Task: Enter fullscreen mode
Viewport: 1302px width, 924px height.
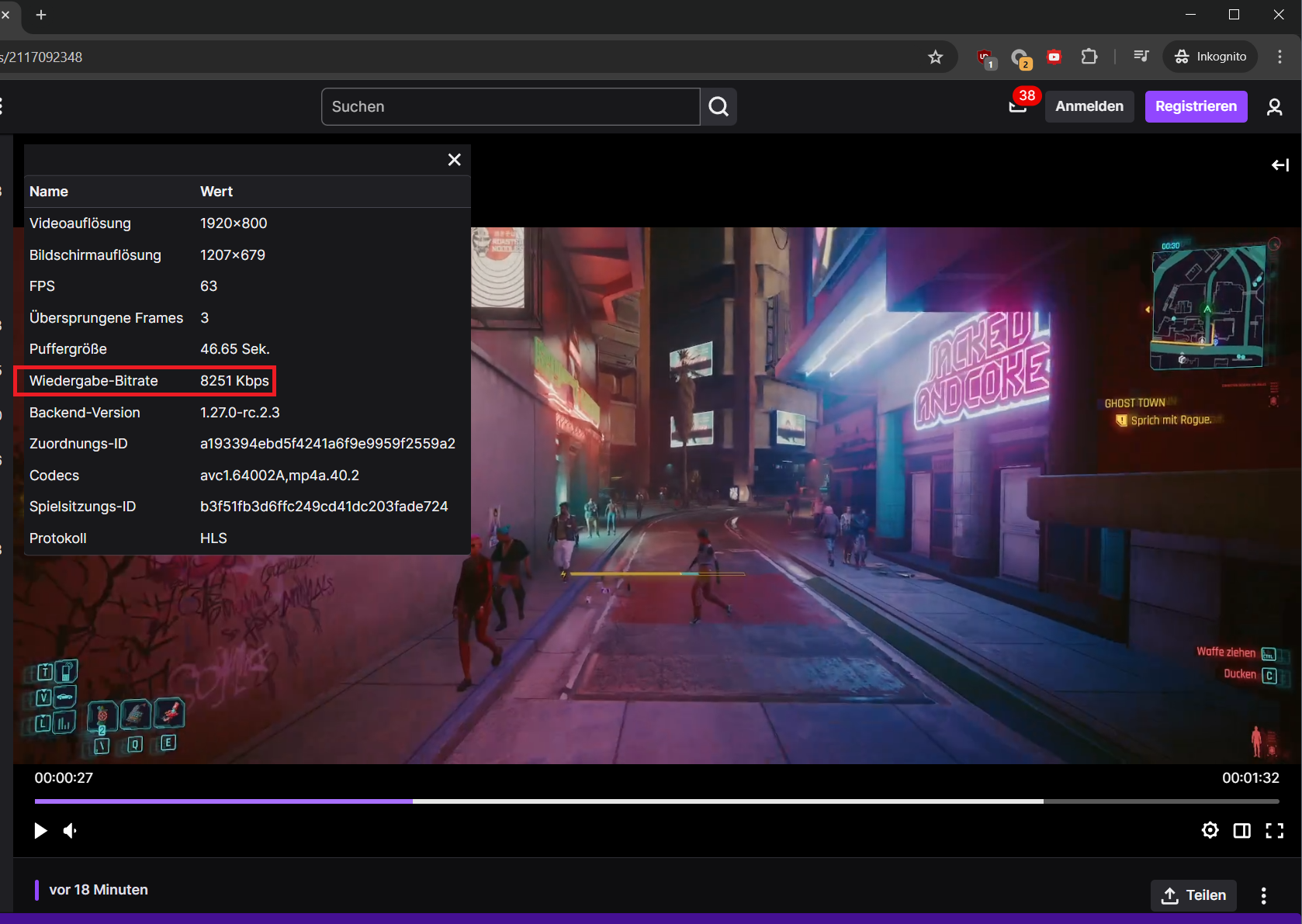Action: [1274, 831]
